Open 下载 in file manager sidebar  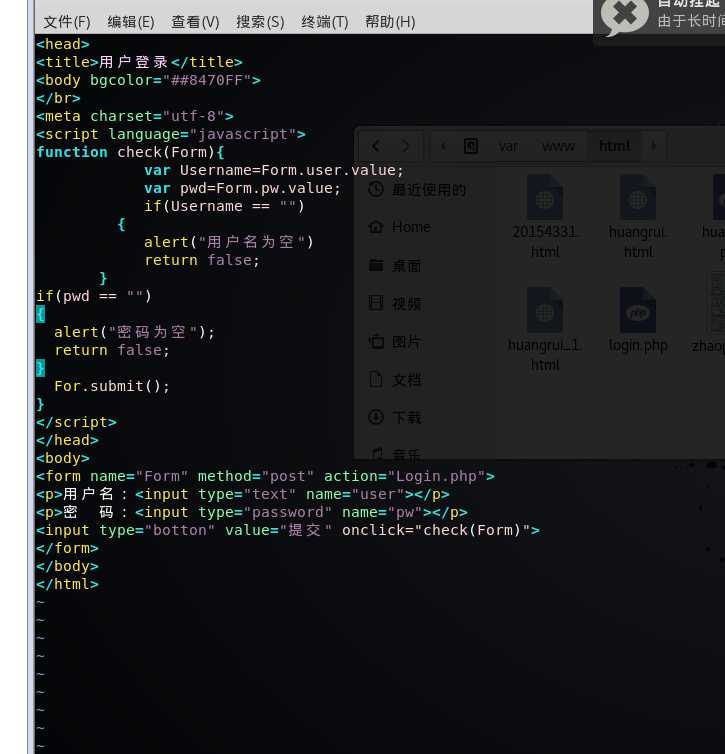[x=395, y=417]
